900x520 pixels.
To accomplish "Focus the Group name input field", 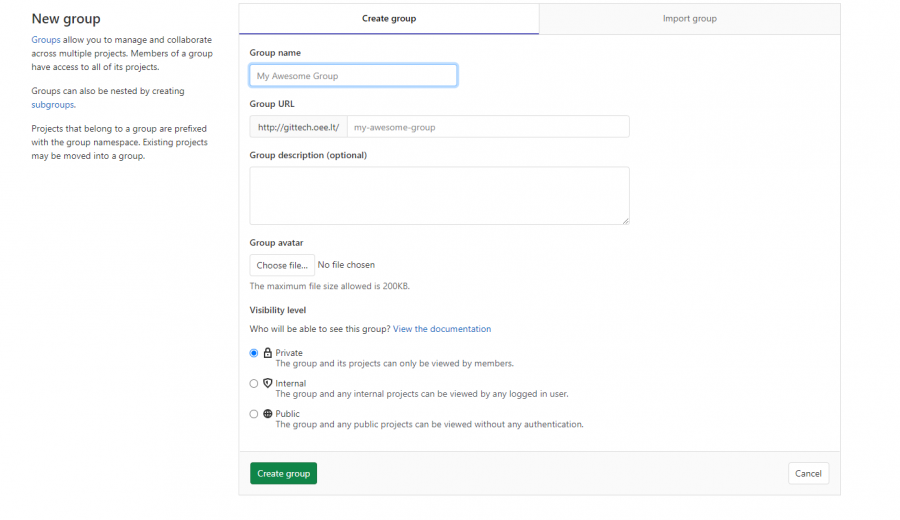I will [354, 76].
